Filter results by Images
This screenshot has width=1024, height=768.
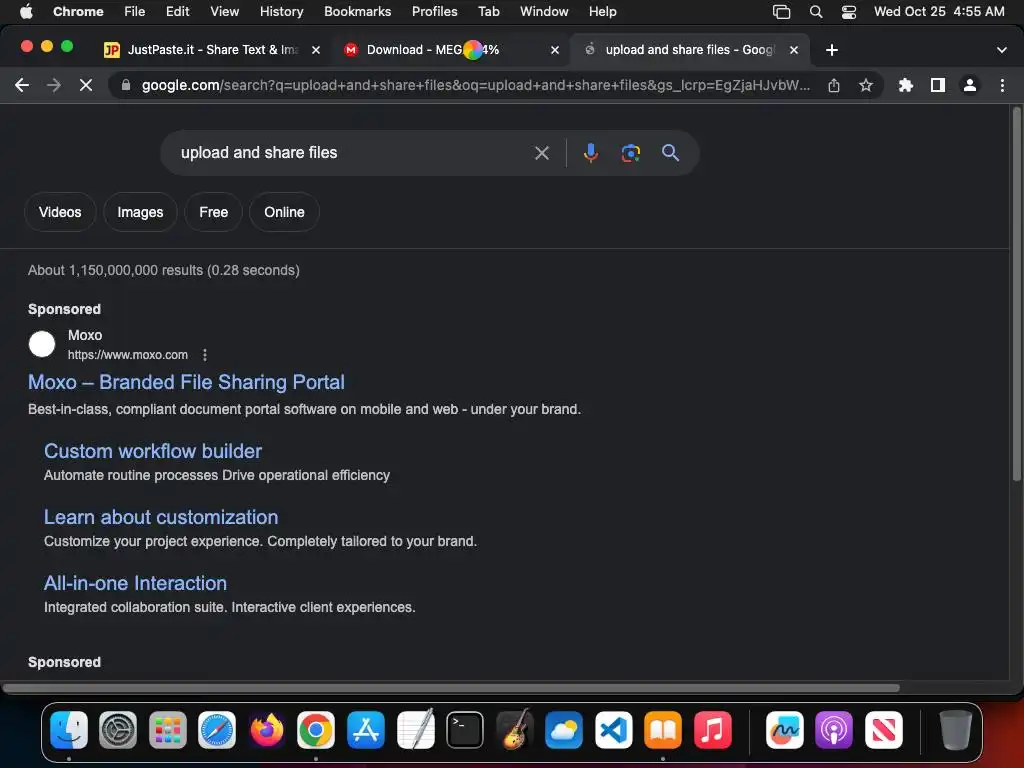coord(140,212)
